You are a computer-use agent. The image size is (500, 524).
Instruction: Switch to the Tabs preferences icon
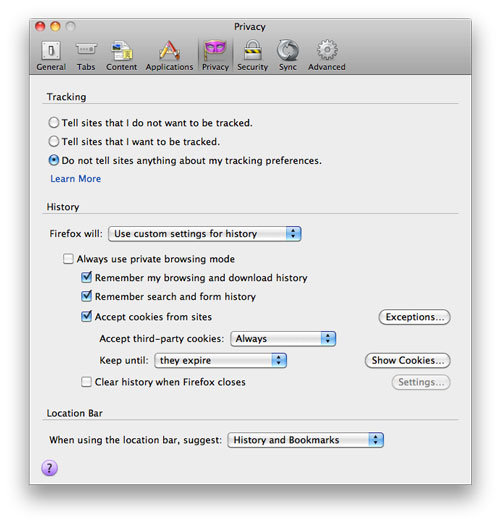pos(86,49)
